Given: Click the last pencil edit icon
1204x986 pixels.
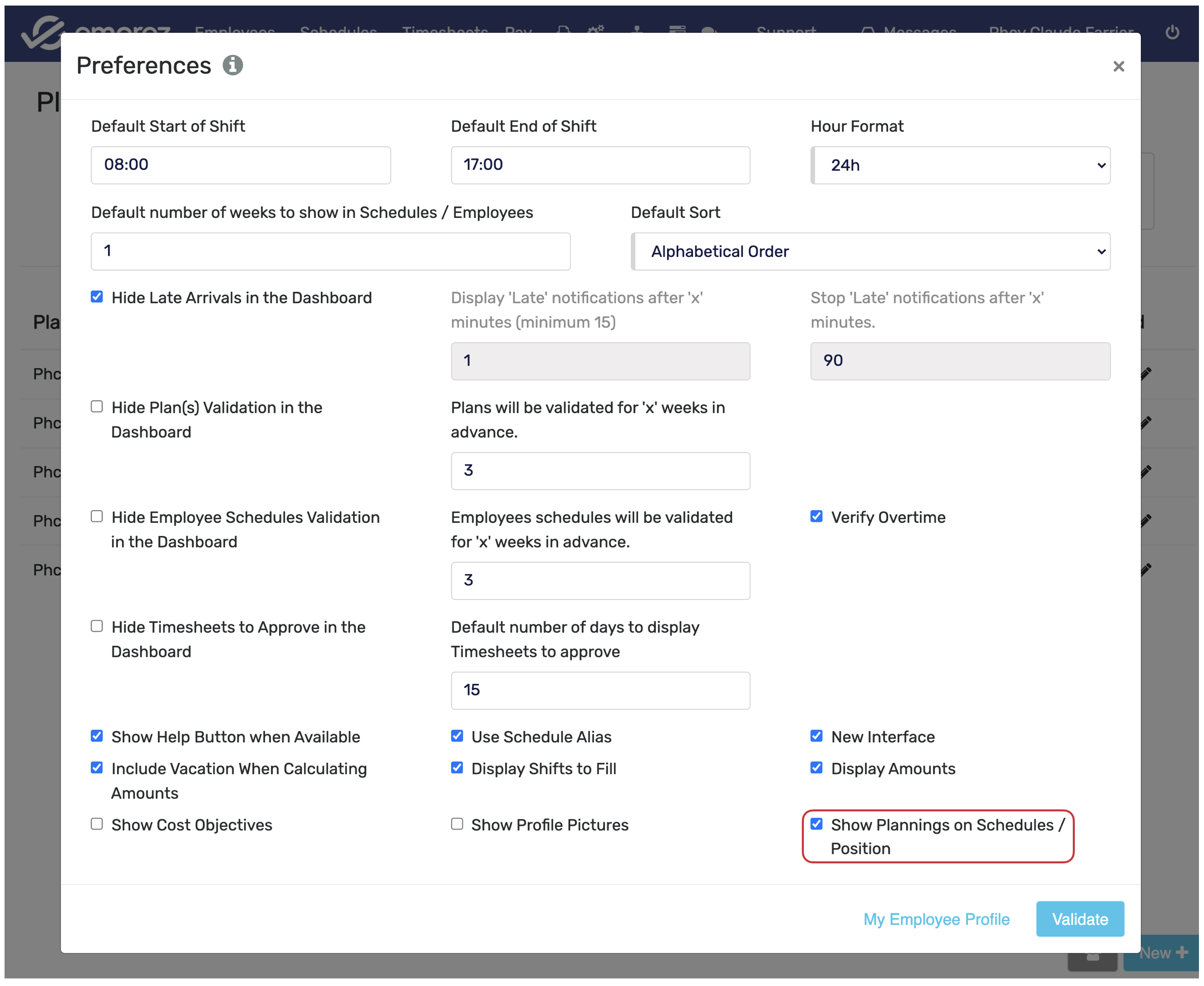Looking at the screenshot, I should 1146,569.
